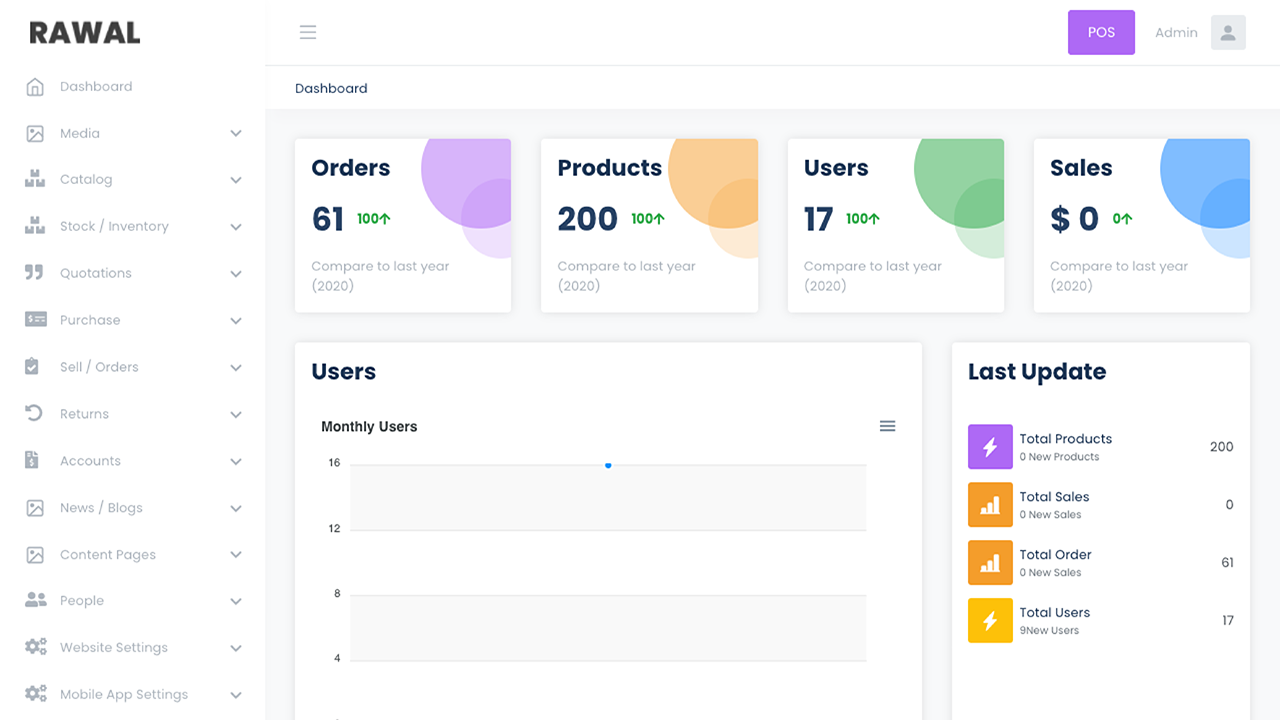Click the Returns undo-arrow icon
Image resolution: width=1280 pixels, height=720 pixels.
[35, 414]
